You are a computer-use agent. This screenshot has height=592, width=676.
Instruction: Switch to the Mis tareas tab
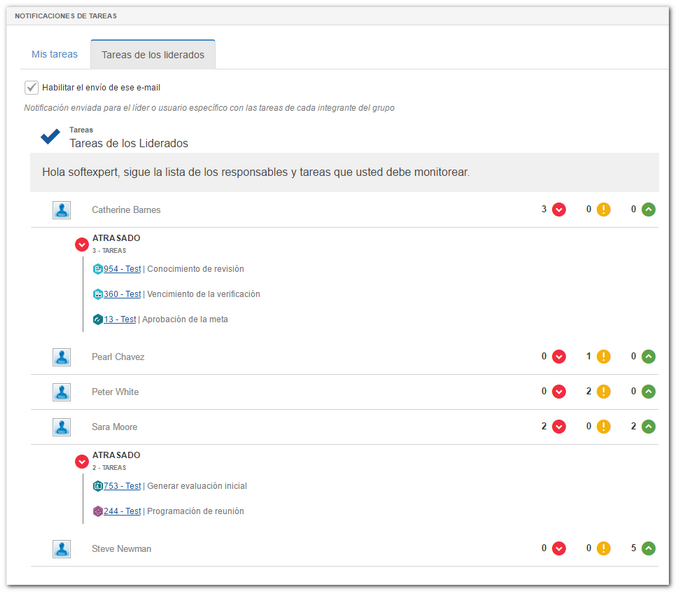pyautogui.click(x=54, y=54)
